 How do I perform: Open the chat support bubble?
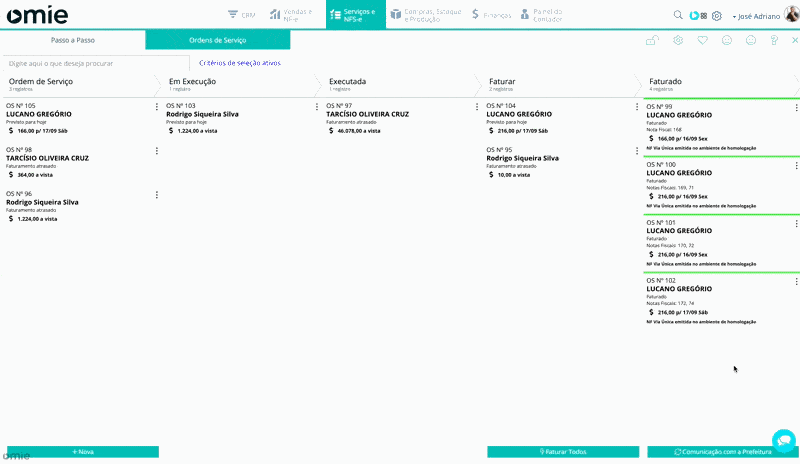[783, 440]
